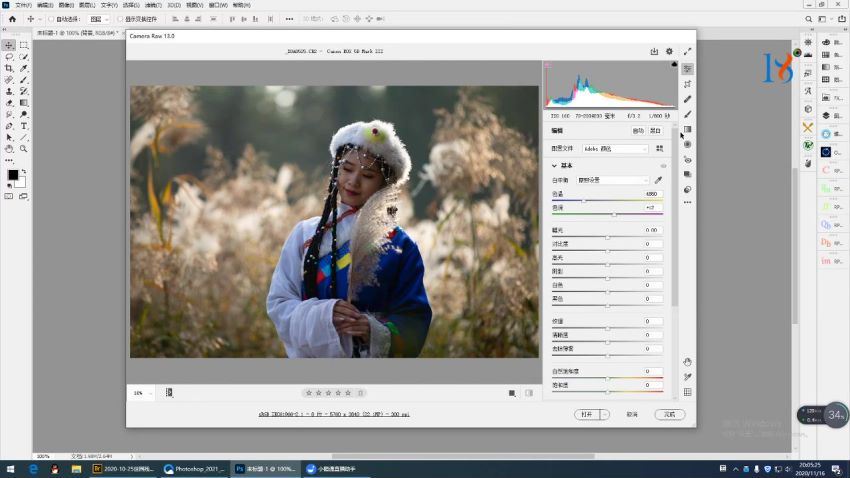Click the Photoshop Home icon in options bar
850x478 pixels.
[x=12, y=19]
